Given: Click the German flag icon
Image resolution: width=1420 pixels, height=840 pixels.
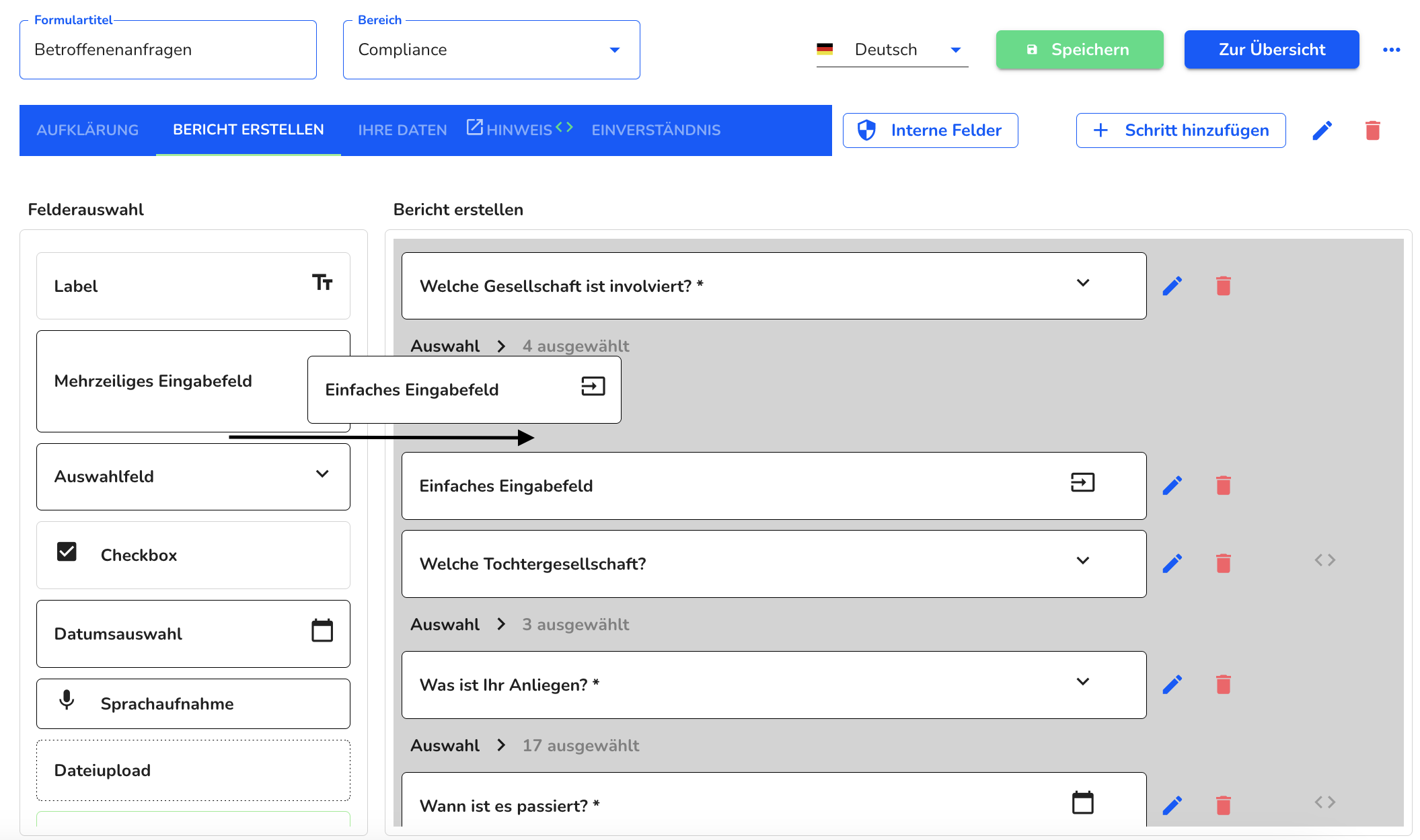Looking at the screenshot, I should [825, 49].
